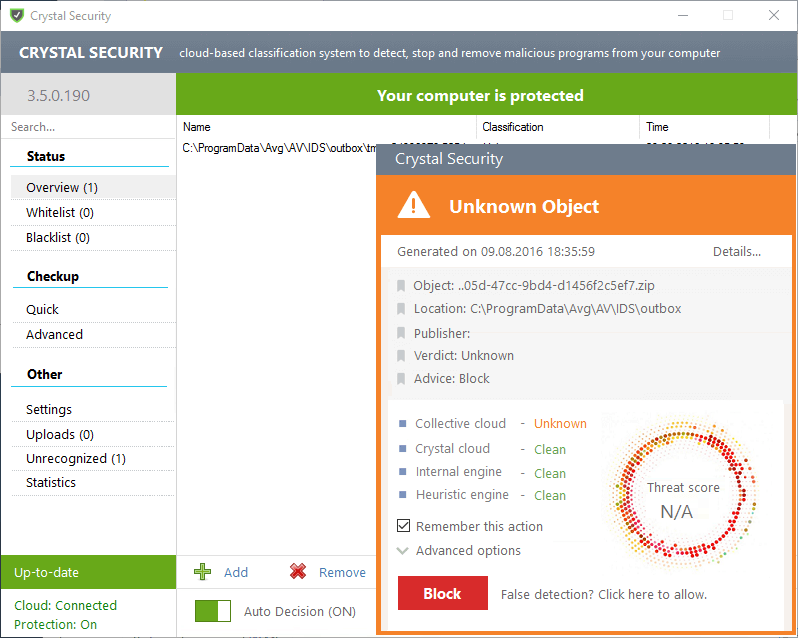798x638 pixels.
Task: Click the bookmark icon beside Verdict
Action: [401, 356]
